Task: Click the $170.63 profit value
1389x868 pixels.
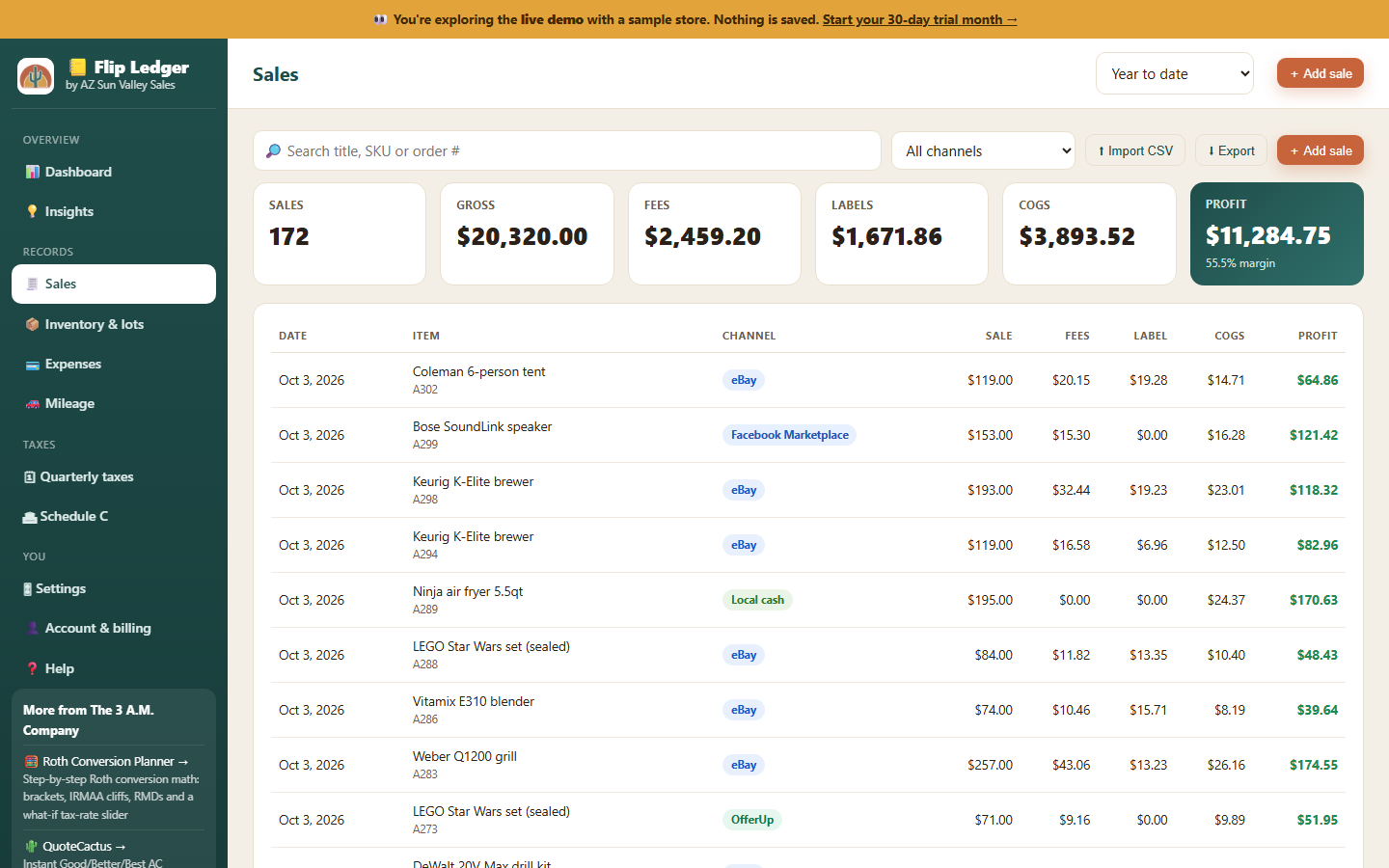Action: click(x=1314, y=600)
